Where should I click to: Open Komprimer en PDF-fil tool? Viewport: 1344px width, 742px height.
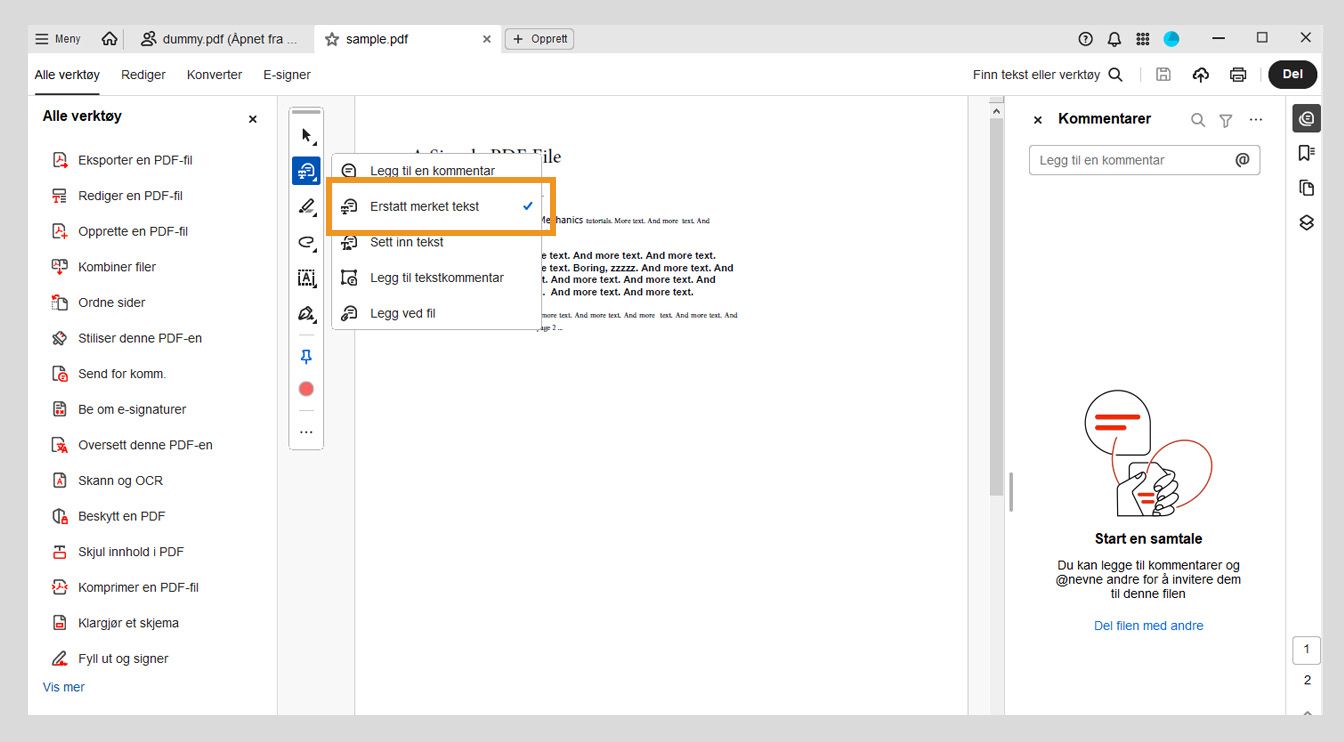coord(138,587)
